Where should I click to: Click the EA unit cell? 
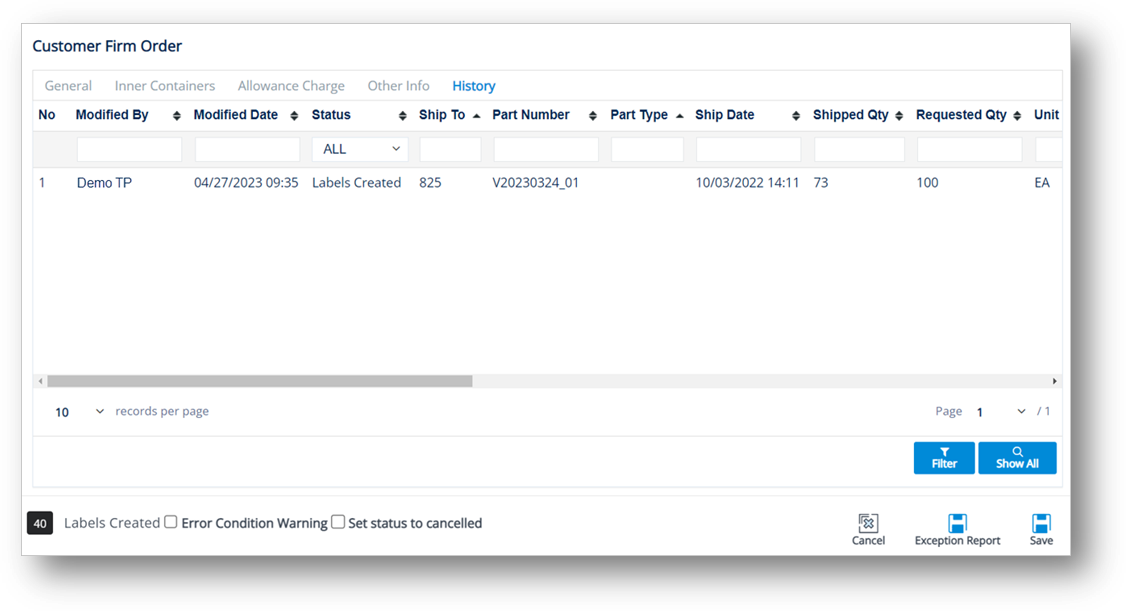tap(1042, 182)
